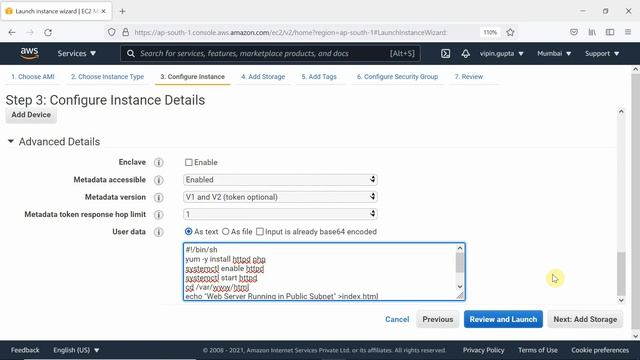Click the inner form vertical scrollbar thumb
Image resolution: width=640 pixels, height=360 pixels.
tap(621, 274)
